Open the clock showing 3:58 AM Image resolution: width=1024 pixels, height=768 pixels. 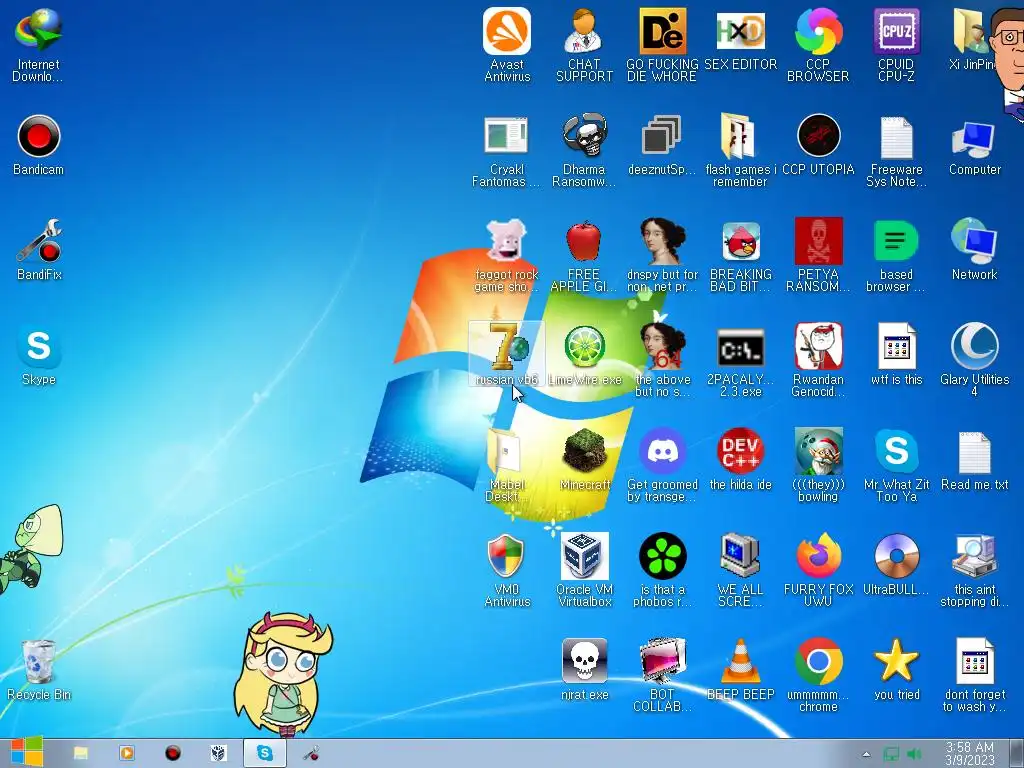970,754
